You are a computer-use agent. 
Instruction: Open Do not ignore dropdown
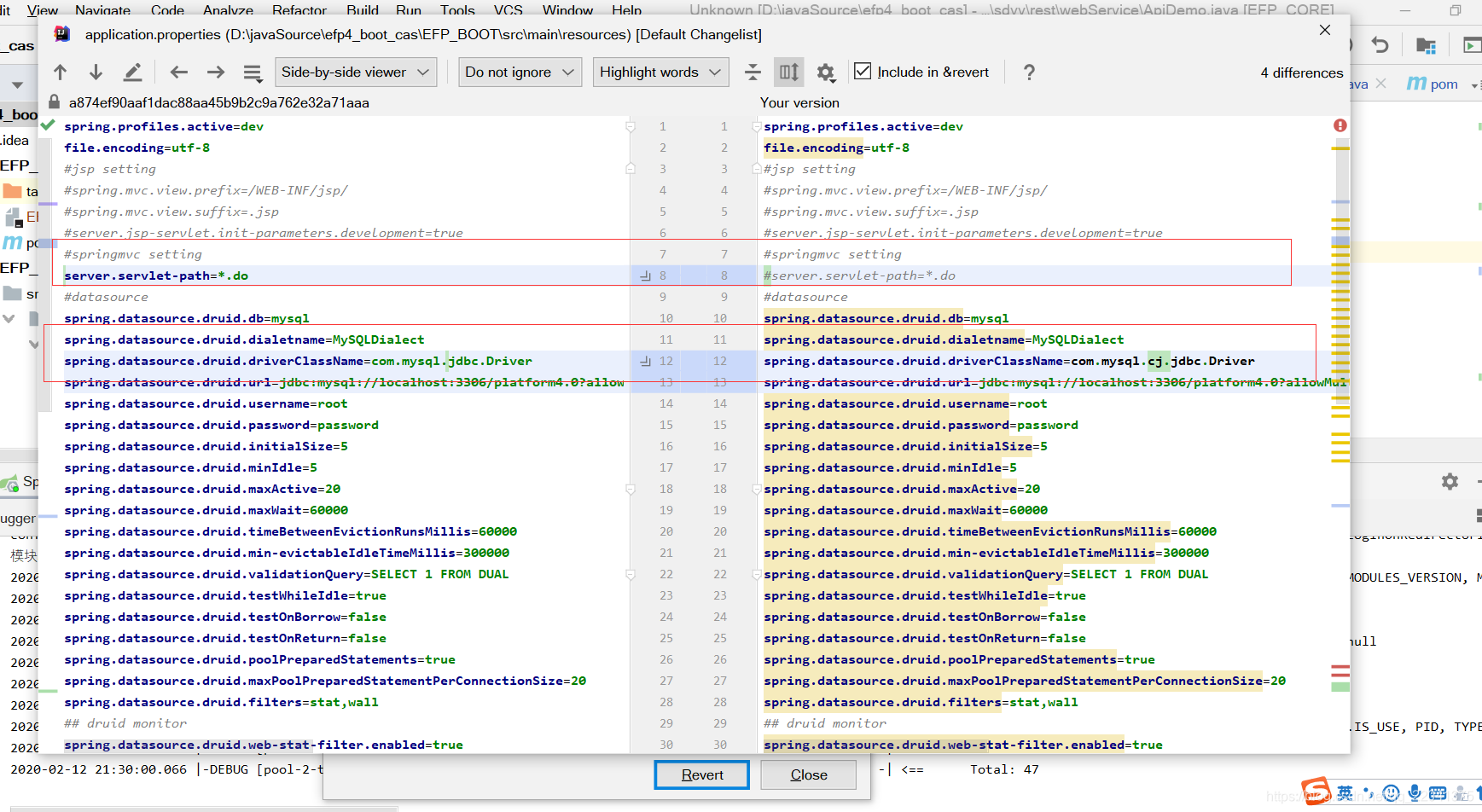pos(520,72)
